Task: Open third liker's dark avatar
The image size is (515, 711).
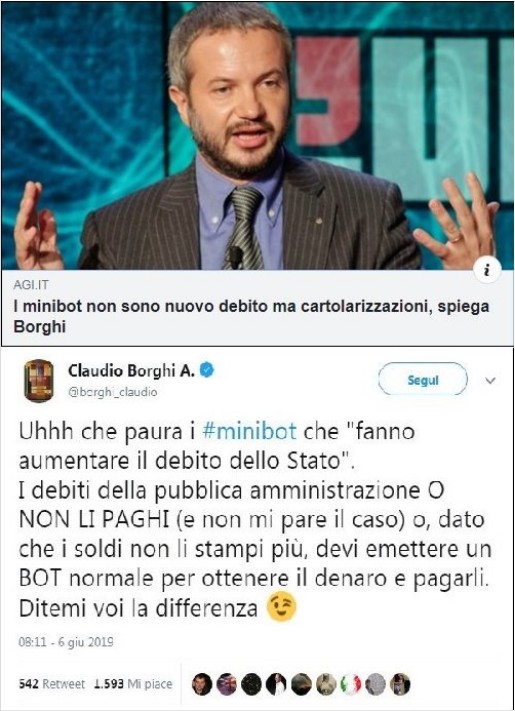Action: 251,684
